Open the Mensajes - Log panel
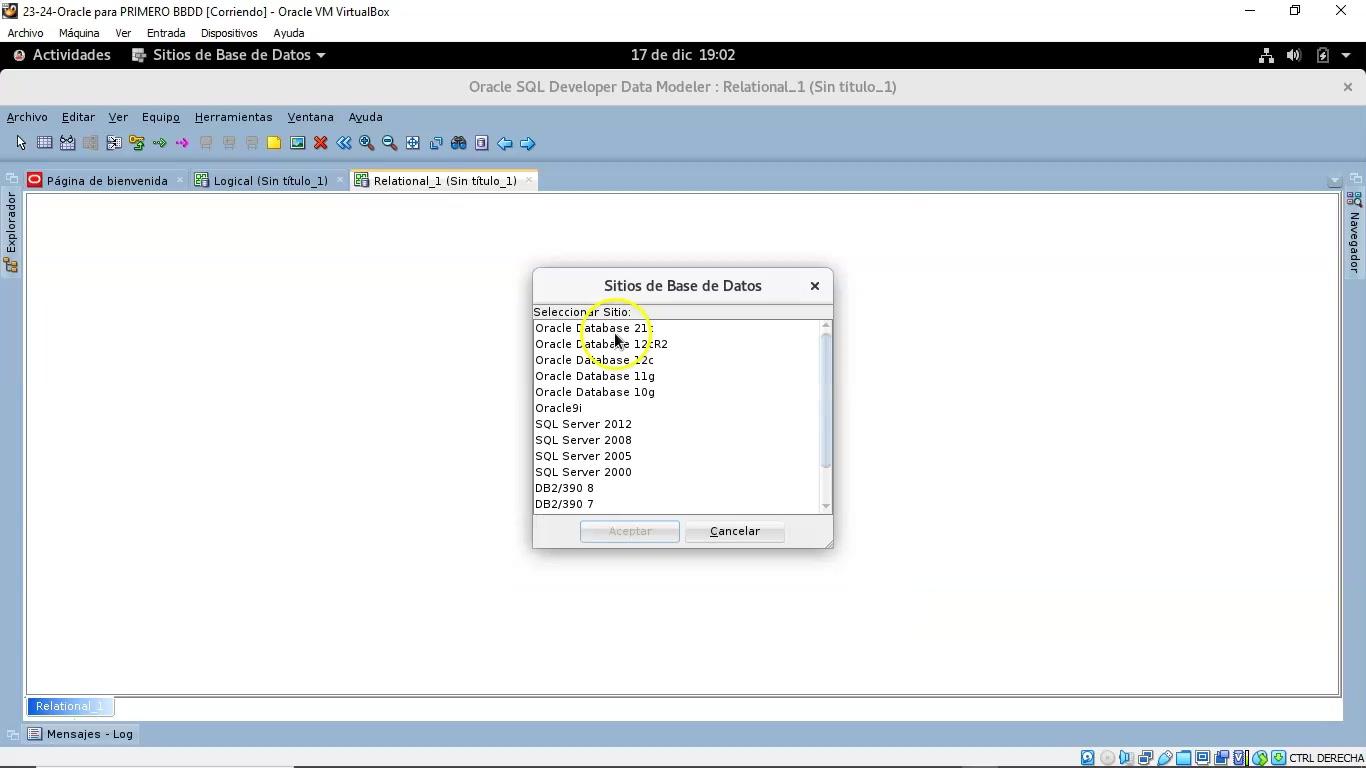Viewport: 1366px width, 768px height. pyautogui.click(x=80, y=734)
